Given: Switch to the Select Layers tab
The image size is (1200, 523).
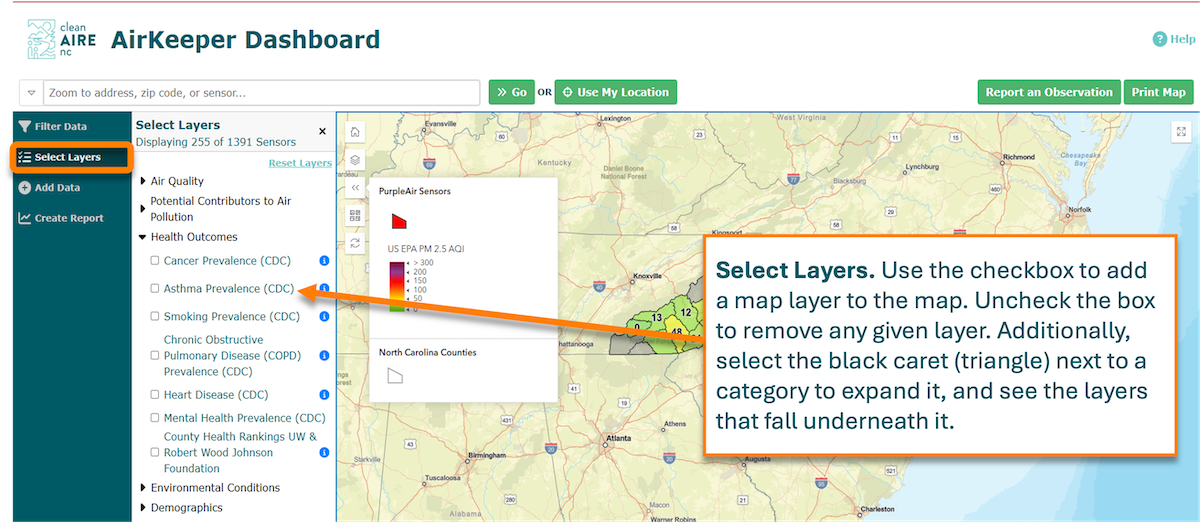Looking at the screenshot, I should click(x=71, y=157).
